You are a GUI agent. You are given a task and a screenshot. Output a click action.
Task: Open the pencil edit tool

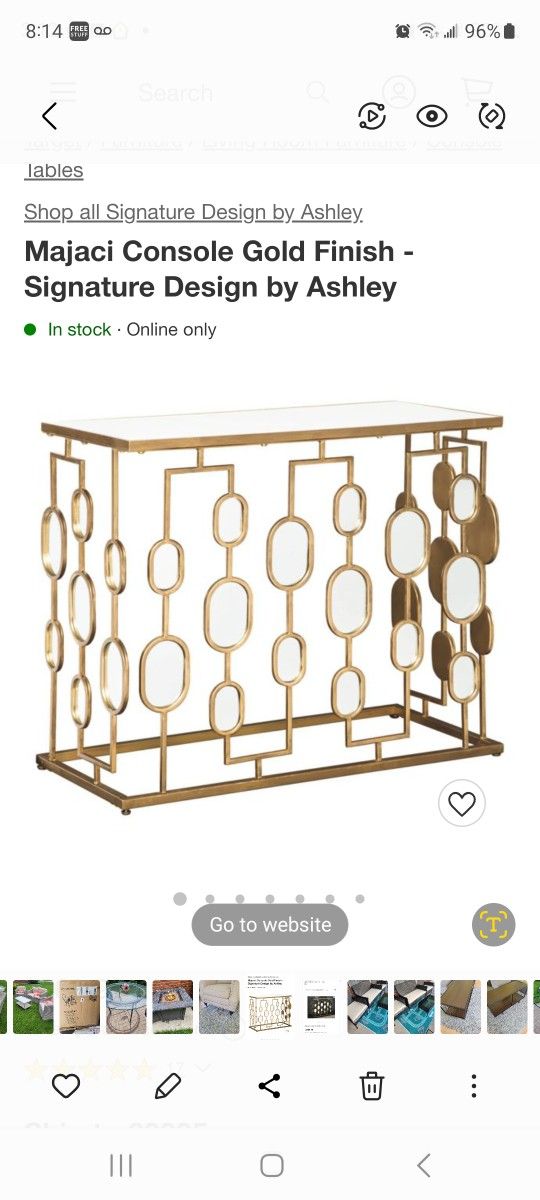(x=168, y=1085)
